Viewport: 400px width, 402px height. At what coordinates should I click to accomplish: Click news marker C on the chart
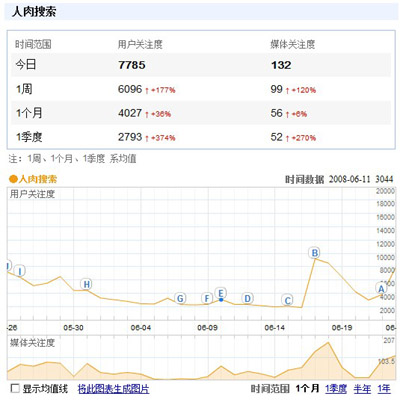coord(287,300)
